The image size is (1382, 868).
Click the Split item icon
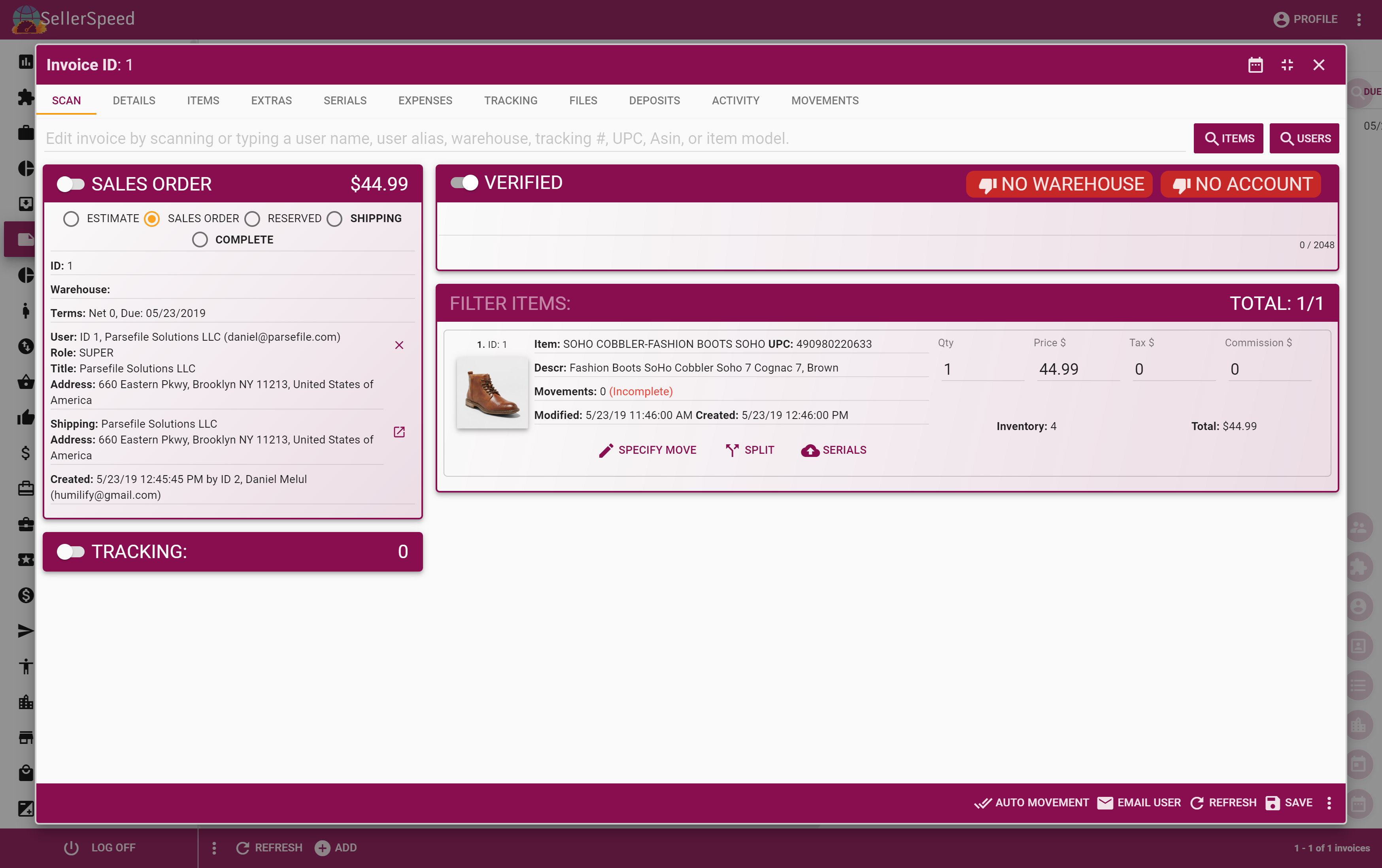click(732, 450)
